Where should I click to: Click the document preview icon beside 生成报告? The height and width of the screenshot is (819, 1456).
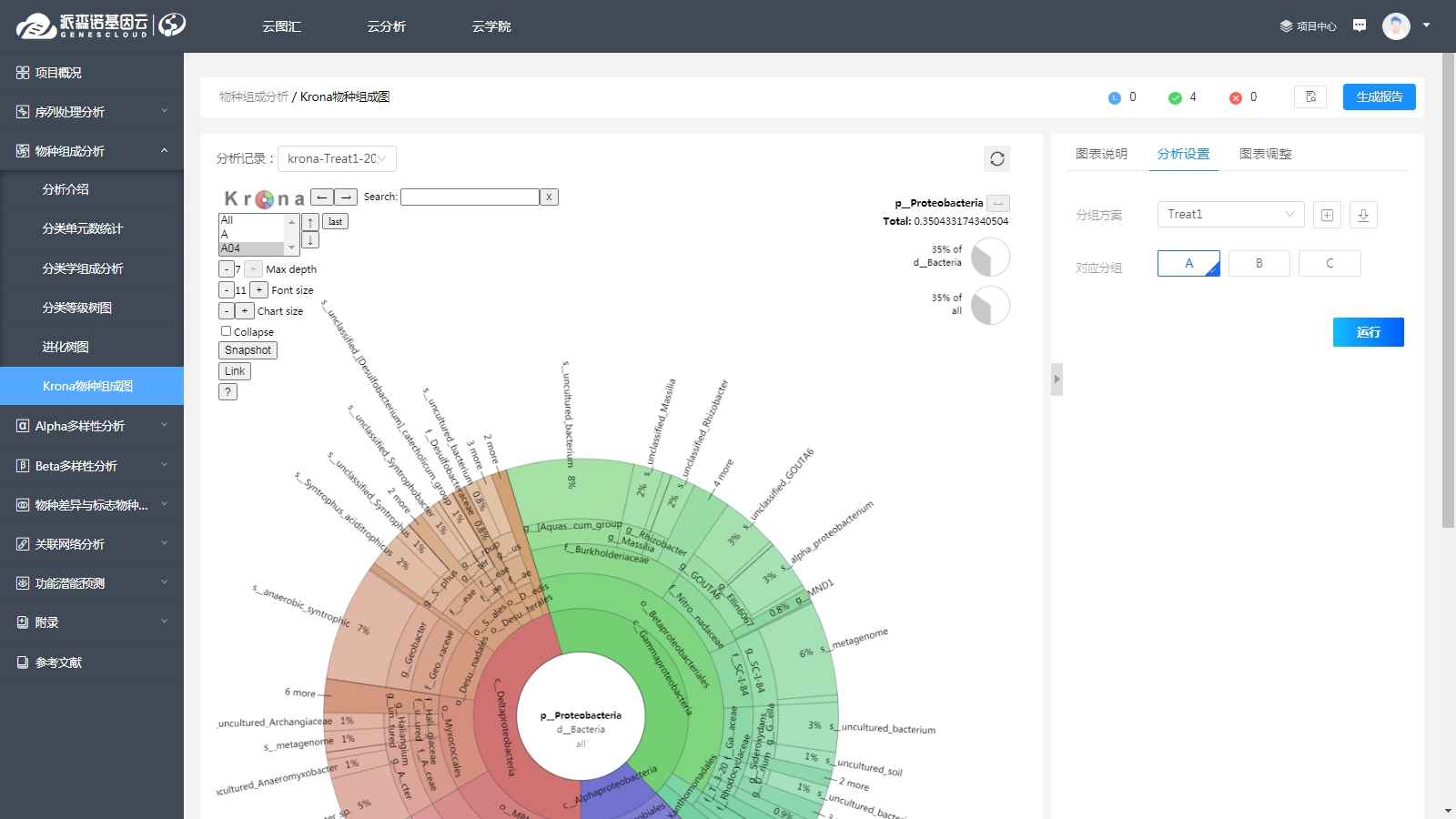click(x=1310, y=96)
